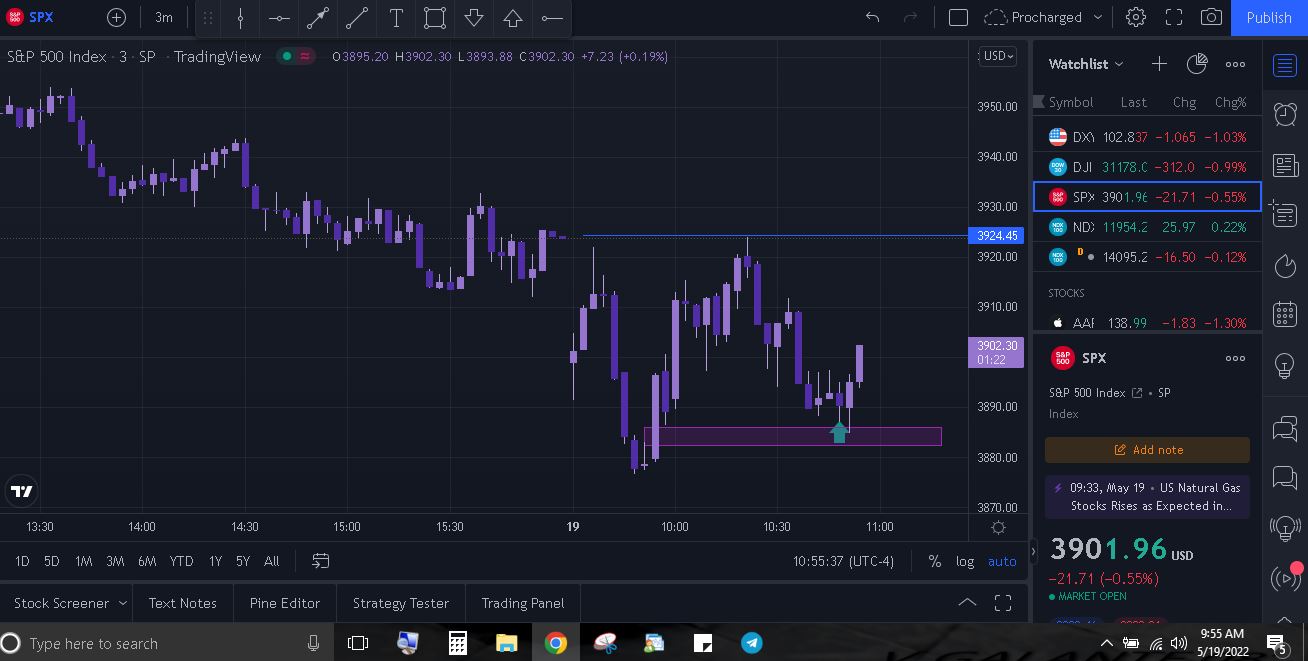Open the Strategy Tester tab
This screenshot has height=661, width=1308.
click(x=400, y=603)
